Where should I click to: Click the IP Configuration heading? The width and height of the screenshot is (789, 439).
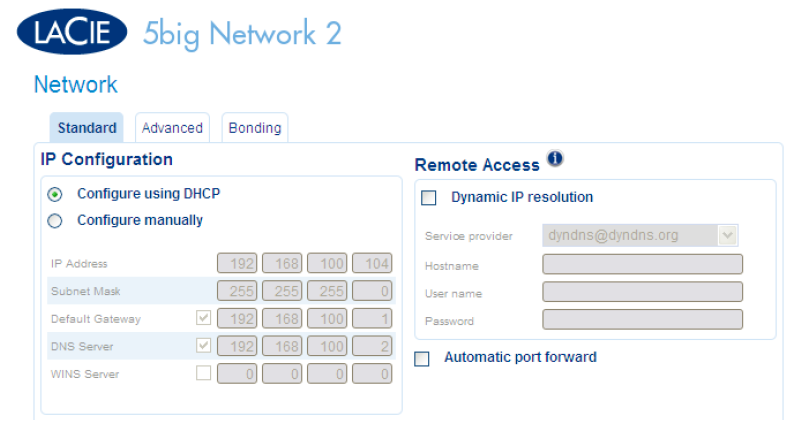107,159
